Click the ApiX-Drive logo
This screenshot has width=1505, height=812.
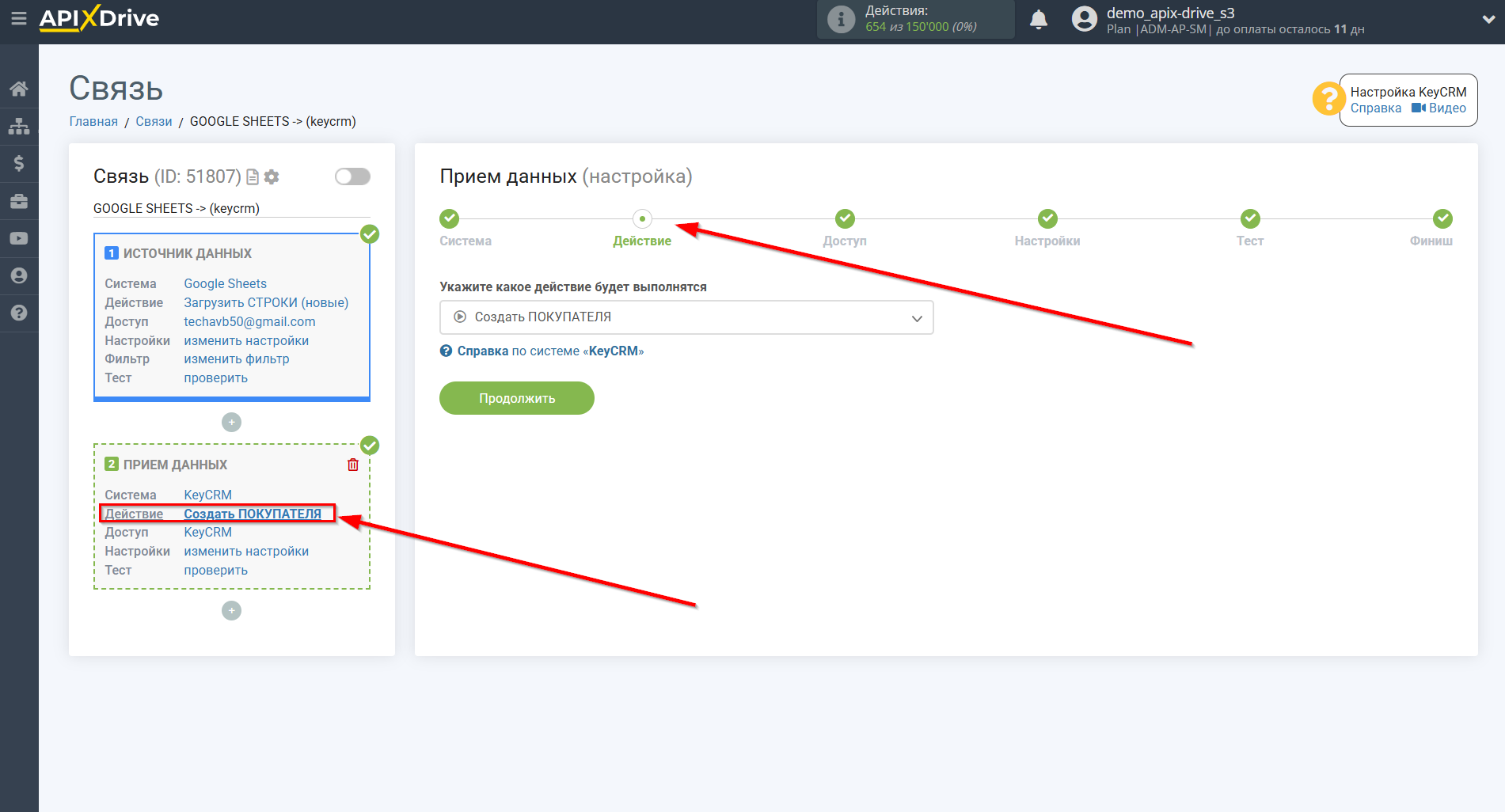coord(99,18)
